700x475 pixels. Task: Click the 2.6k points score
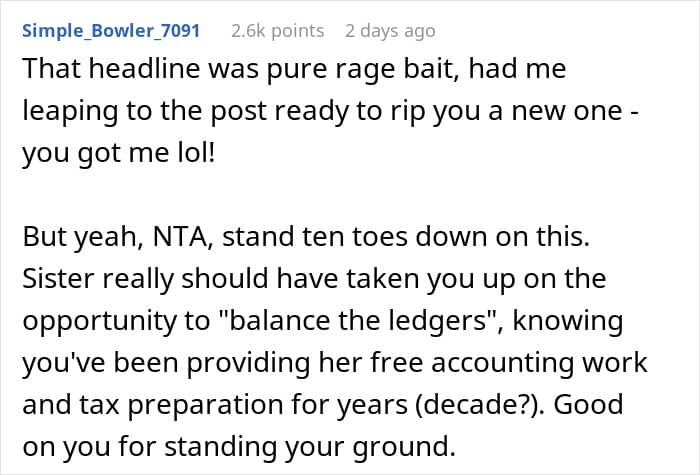click(277, 30)
